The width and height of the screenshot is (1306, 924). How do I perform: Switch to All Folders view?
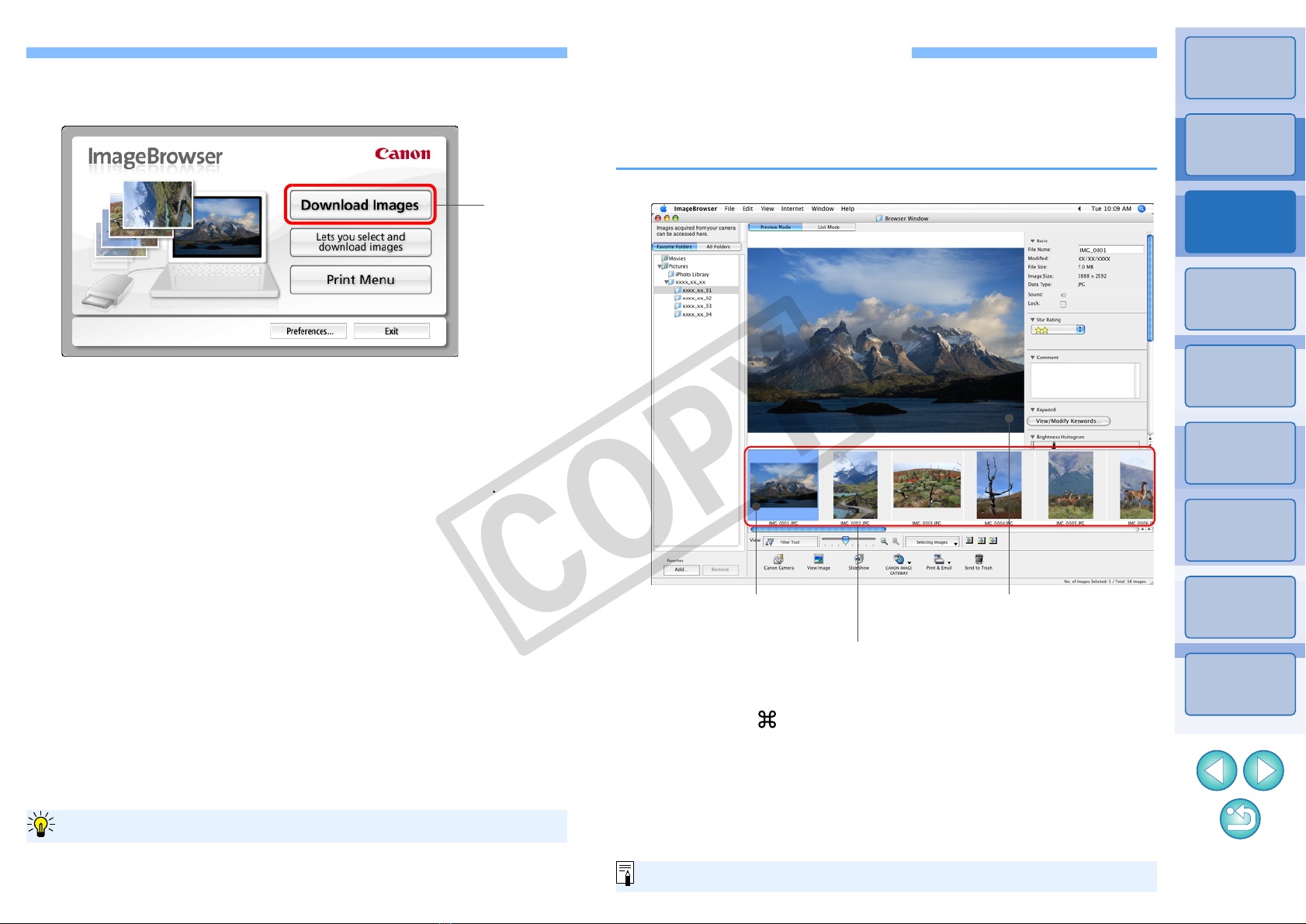(x=719, y=247)
